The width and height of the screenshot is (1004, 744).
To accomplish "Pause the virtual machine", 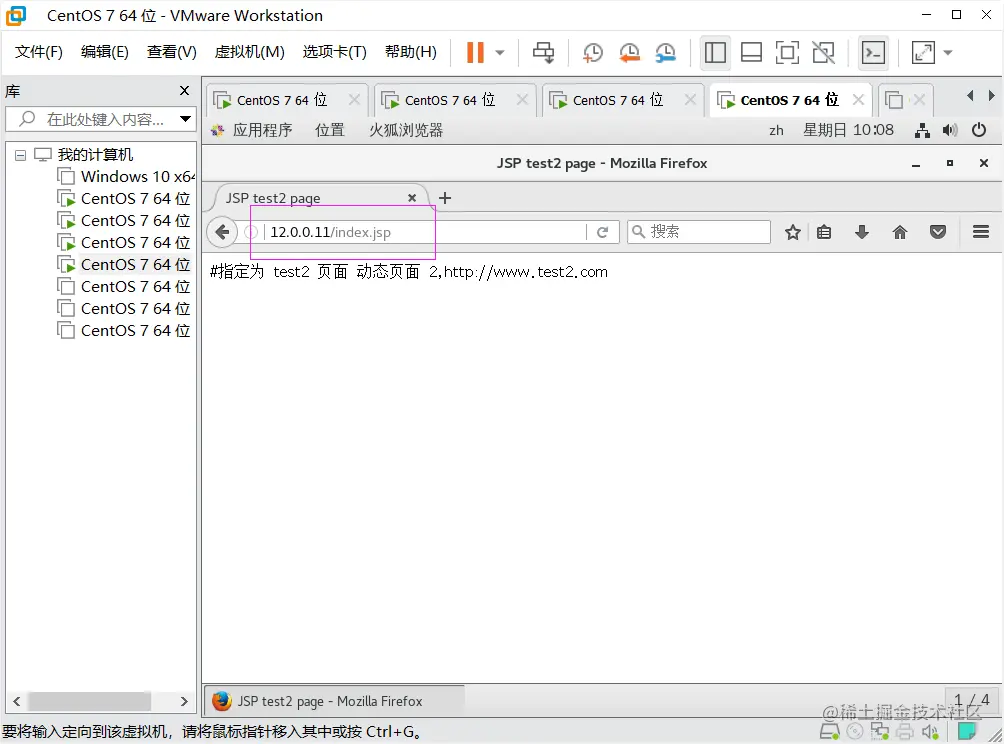I will point(475,53).
